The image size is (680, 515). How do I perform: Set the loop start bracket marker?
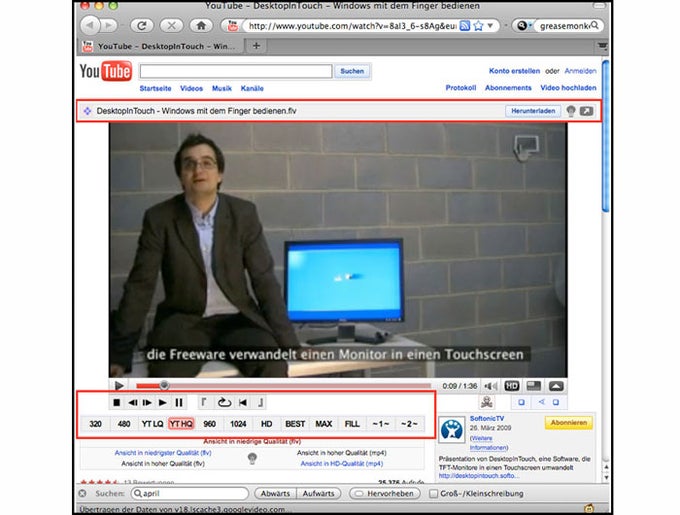coord(203,403)
